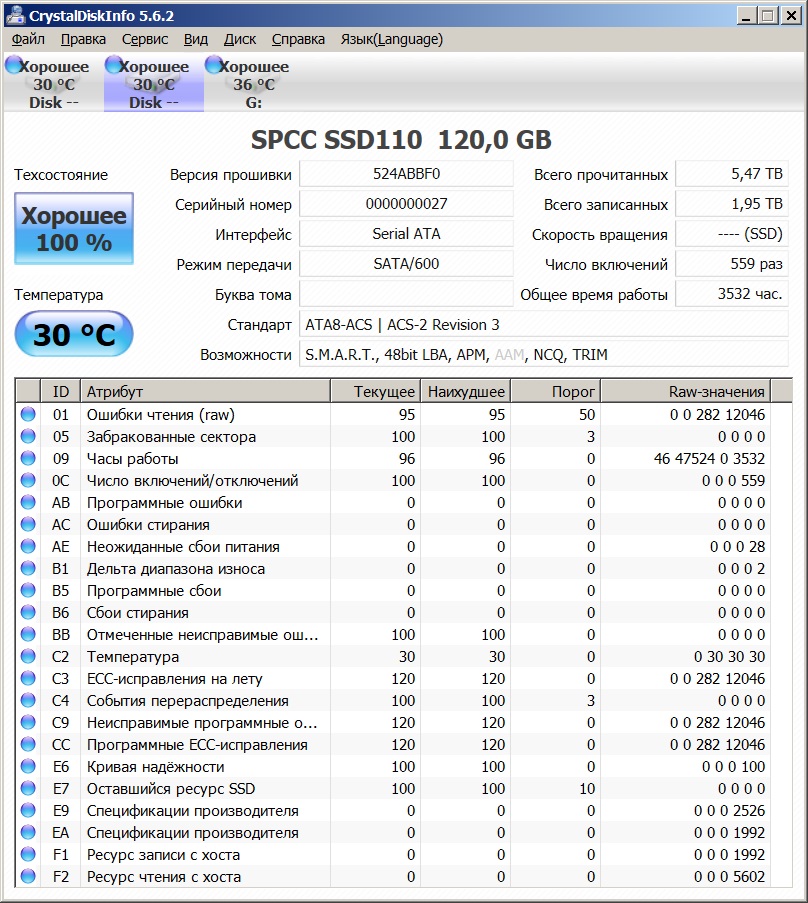The height and width of the screenshot is (903, 808).
Task: Click status orb for Забракованные сектора
Action: click(x=28, y=436)
